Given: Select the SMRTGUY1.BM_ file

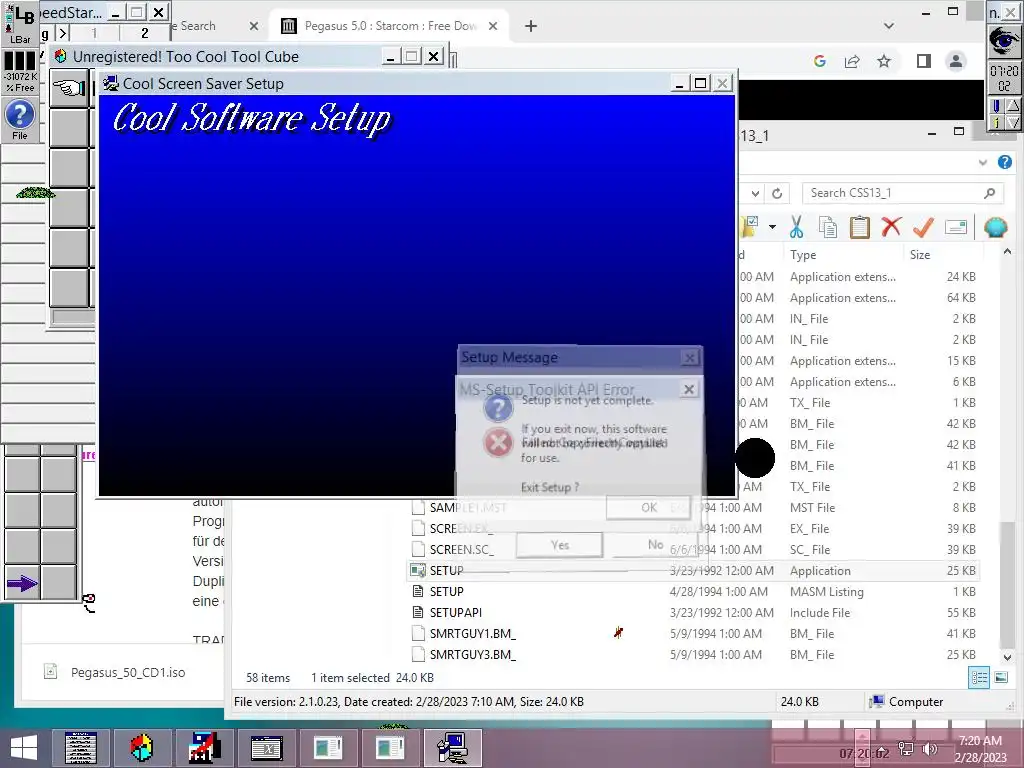Looking at the screenshot, I should (x=692, y=633).
